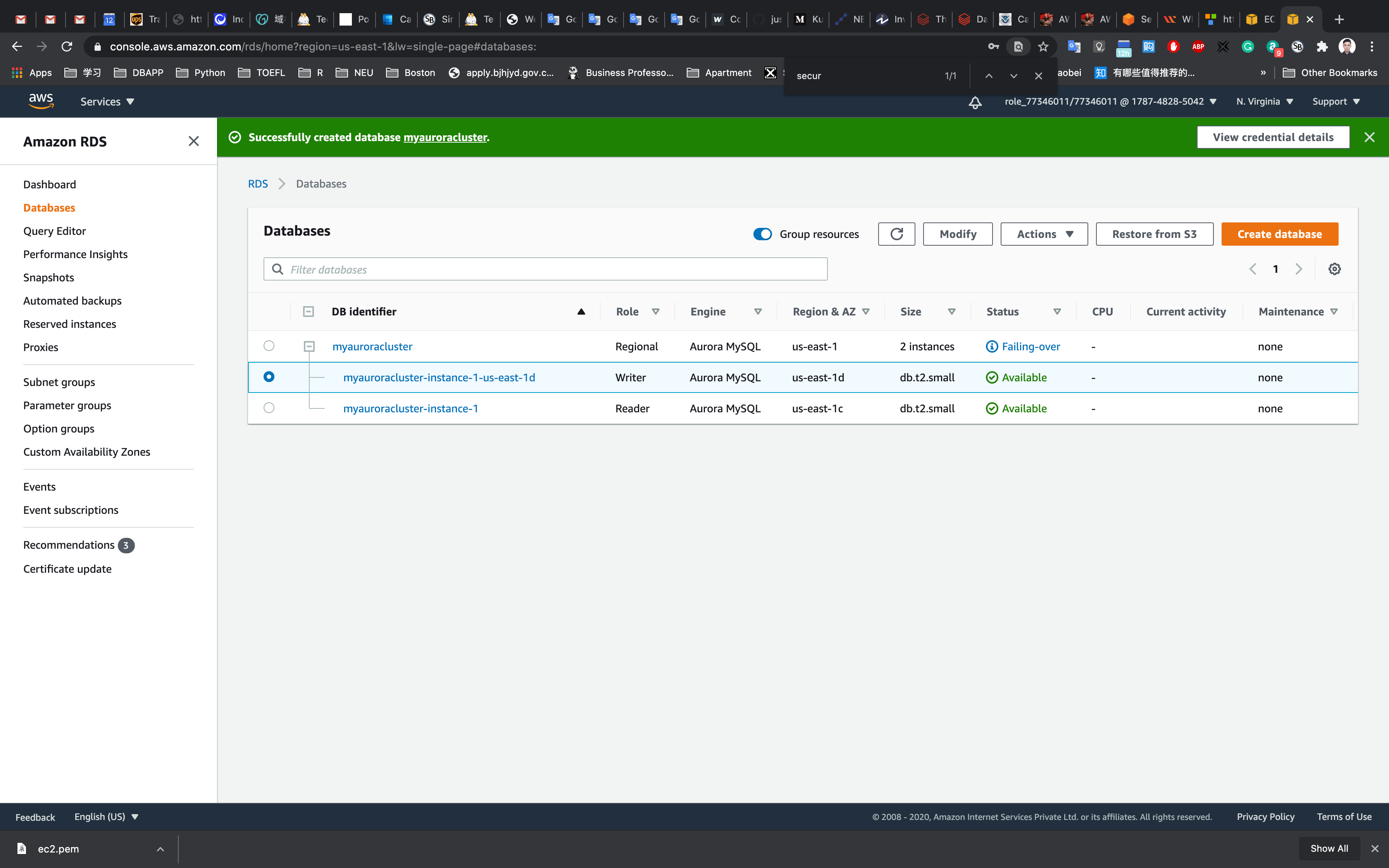Close the Amazon RDS sidebar panel

(x=193, y=141)
